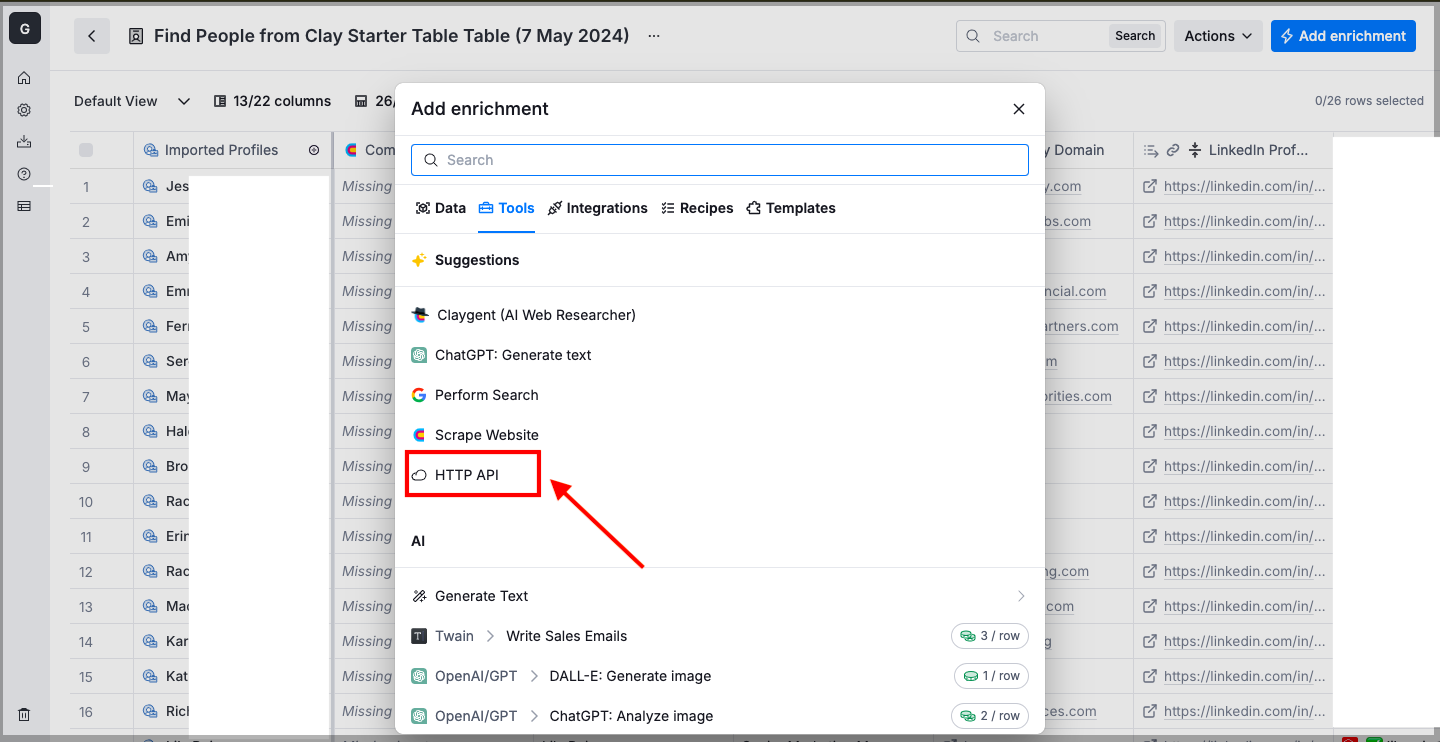Expand the Generate Text chevron
This screenshot has height=742, width=1440.
pos(1020,596)
